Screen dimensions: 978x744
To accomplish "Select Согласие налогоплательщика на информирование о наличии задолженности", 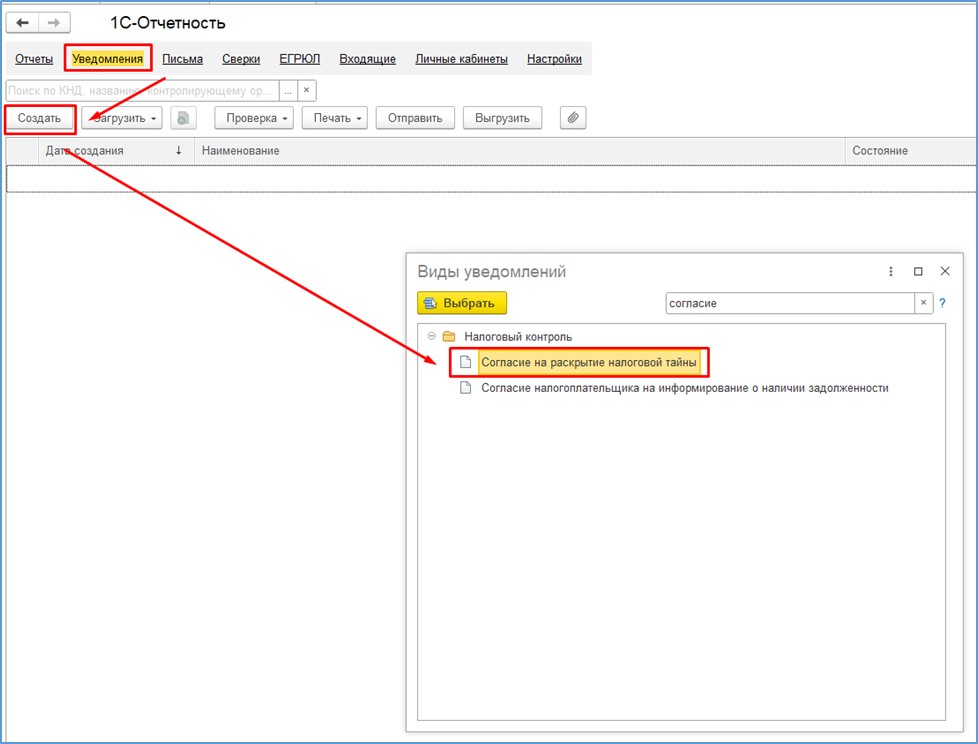I will [x=685, y=388].
